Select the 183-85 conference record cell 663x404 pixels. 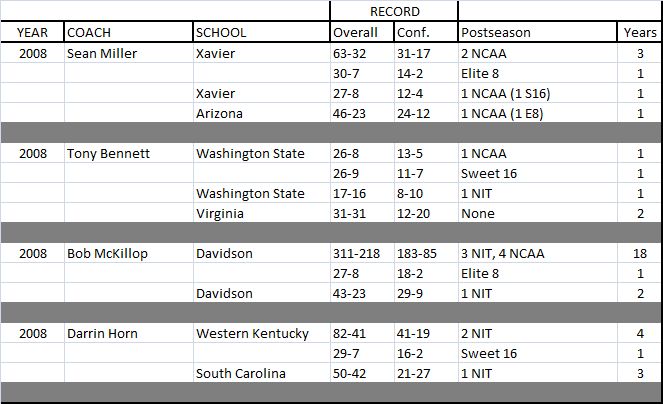coord(426,253)
